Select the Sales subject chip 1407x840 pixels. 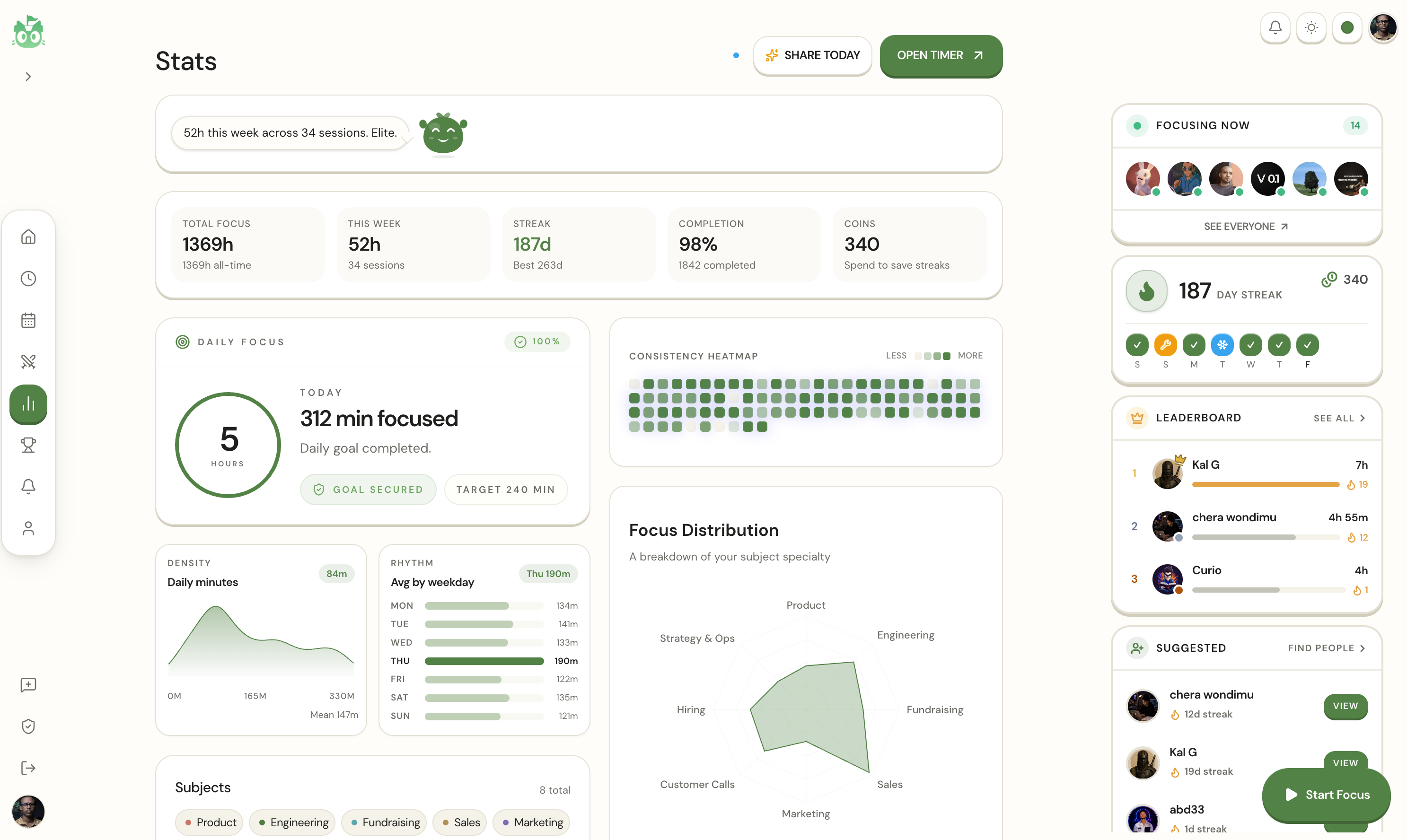pos(460,822)
